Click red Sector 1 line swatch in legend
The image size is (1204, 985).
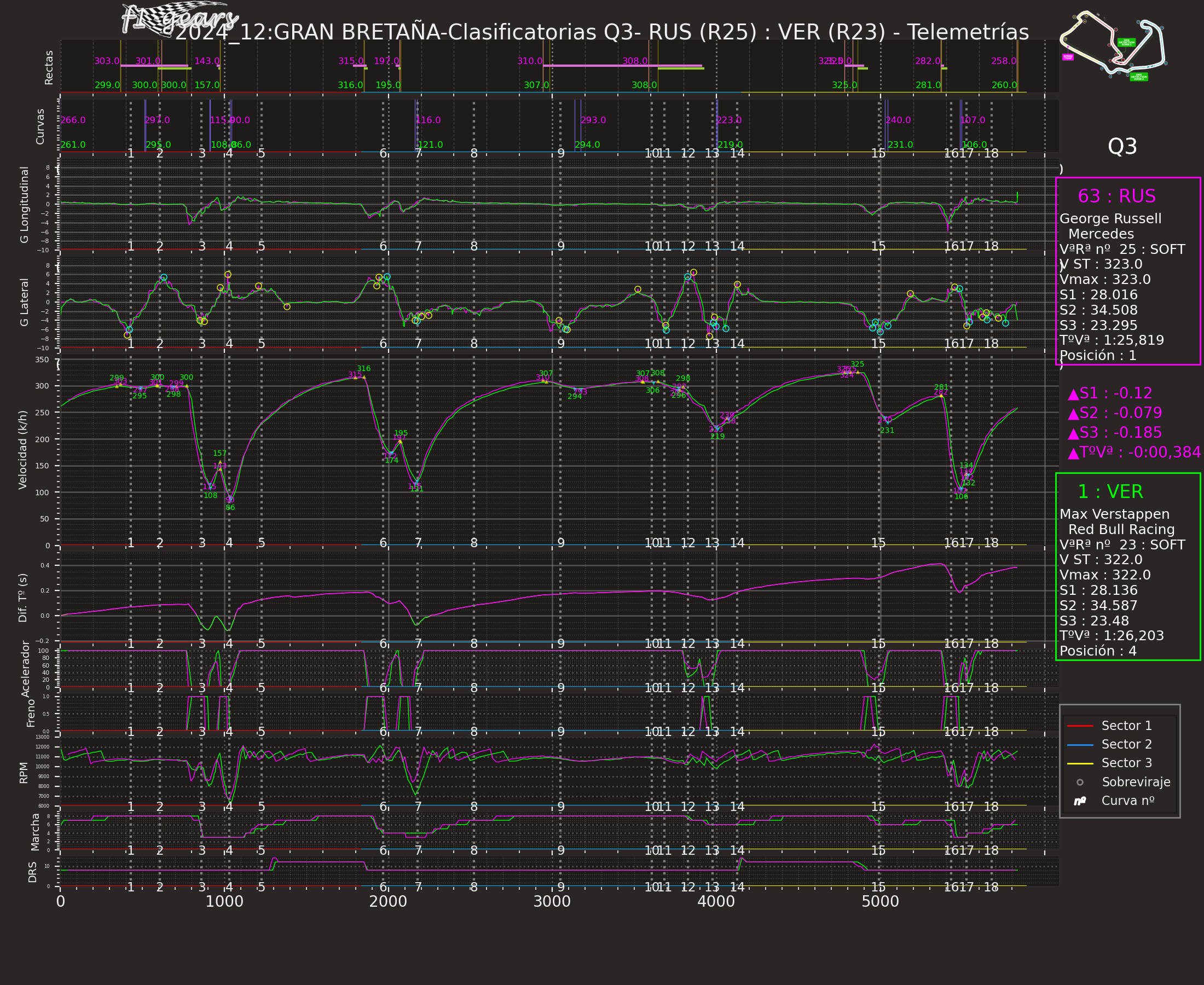coord(1080,726)
